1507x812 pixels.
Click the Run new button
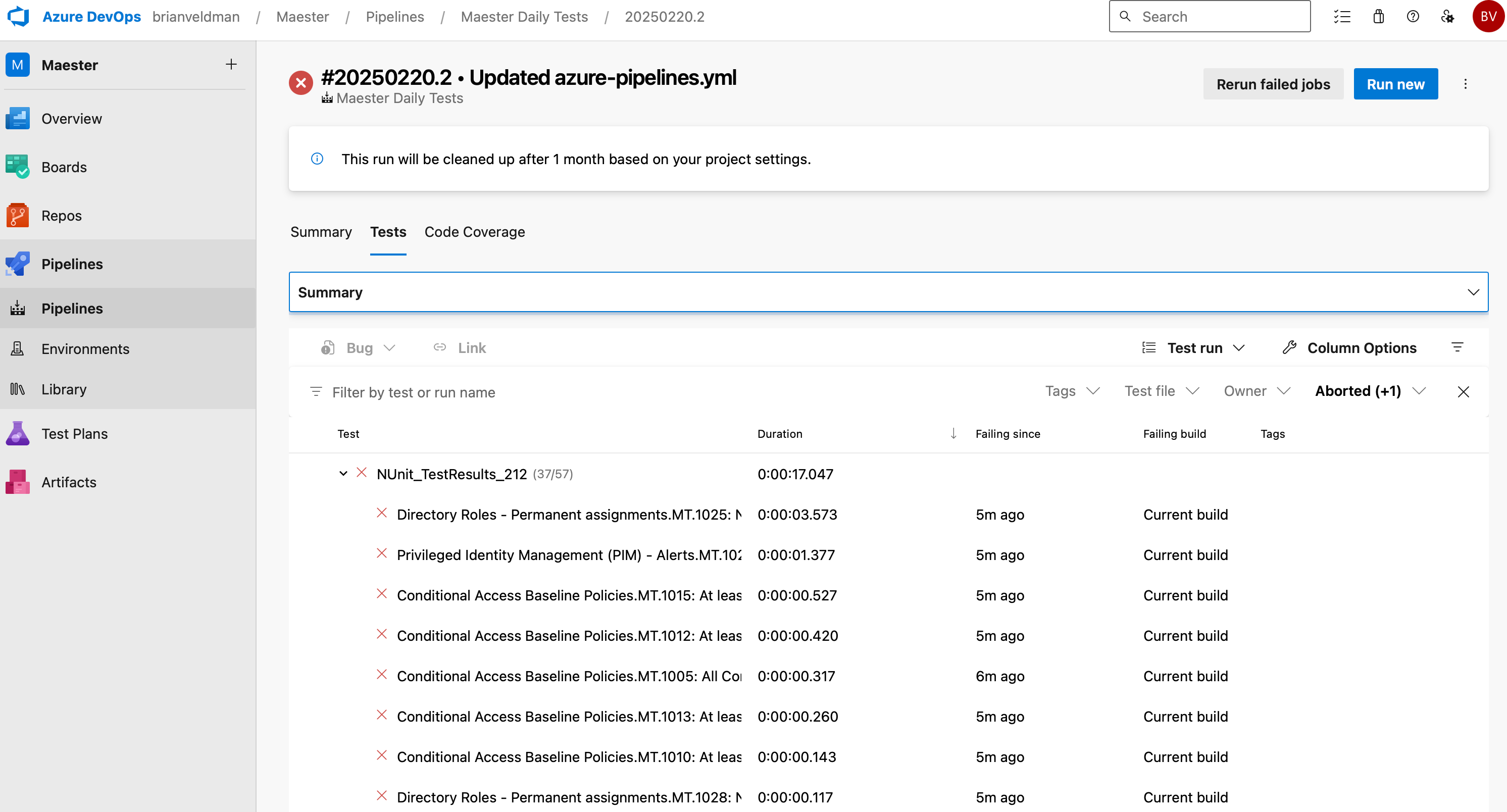pos(1396,84)
